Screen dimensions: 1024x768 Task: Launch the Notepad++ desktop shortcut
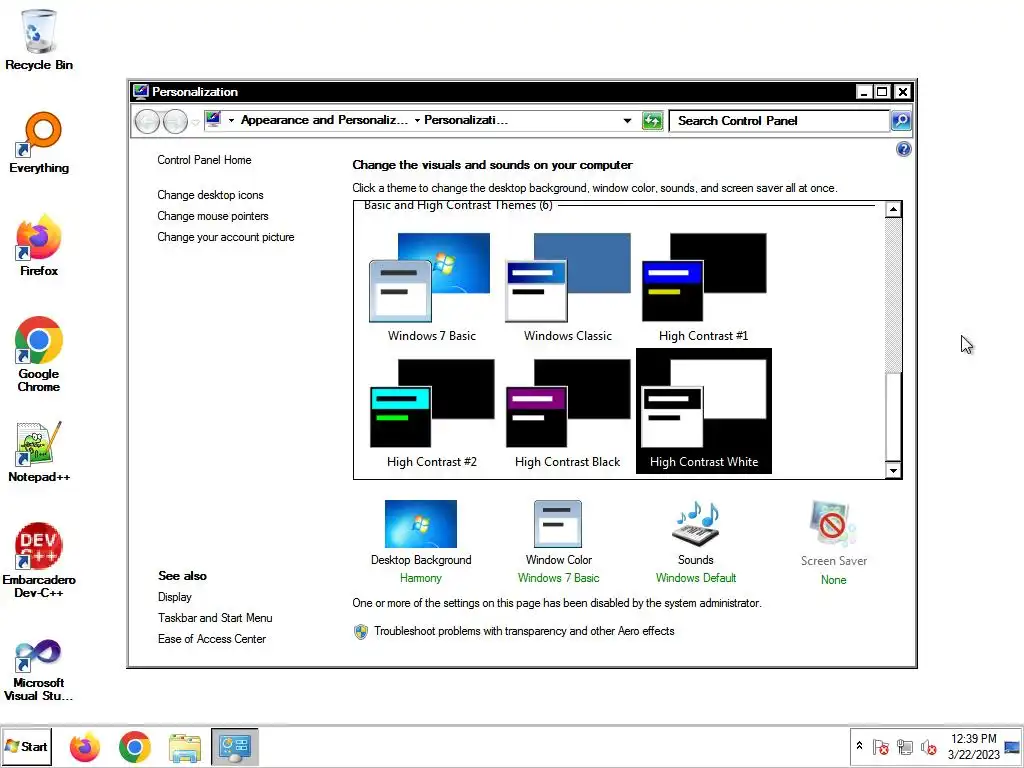click(39, 452)
